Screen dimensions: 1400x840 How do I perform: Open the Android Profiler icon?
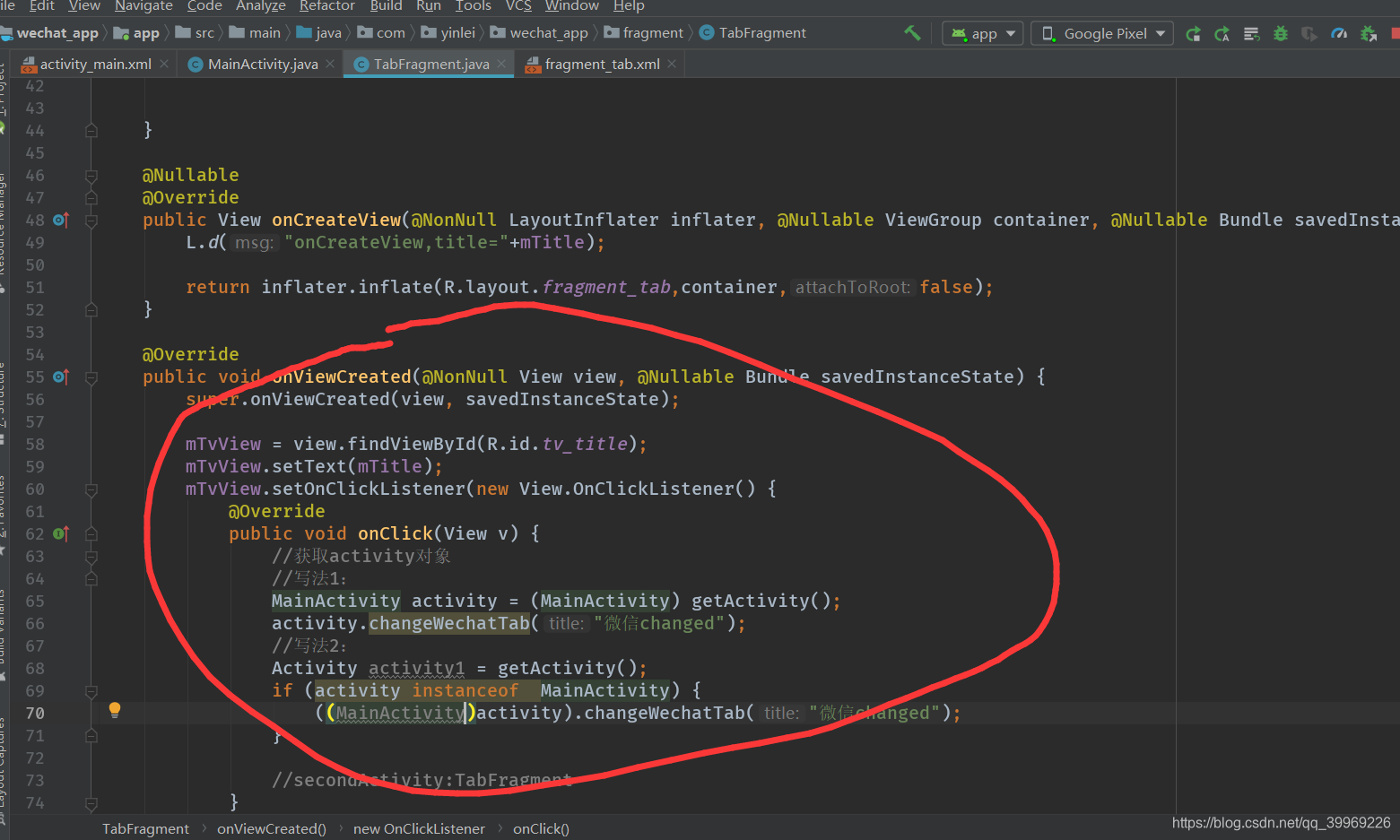(x=1339, y=33)
